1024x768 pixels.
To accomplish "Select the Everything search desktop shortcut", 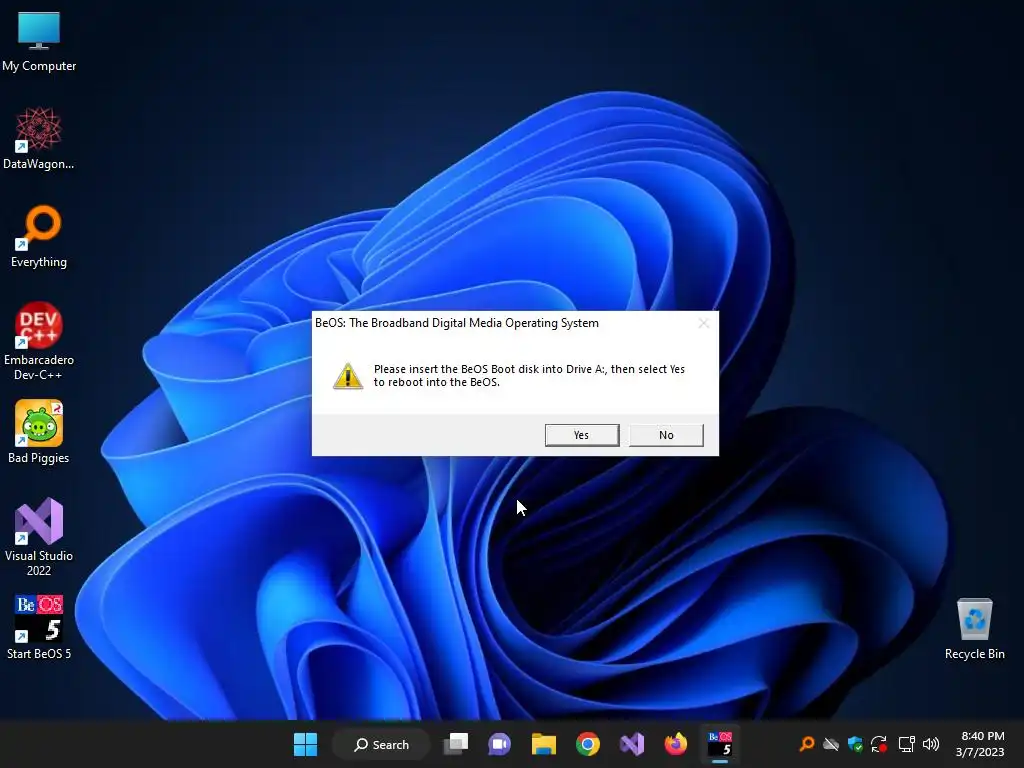I will [39, 237].
